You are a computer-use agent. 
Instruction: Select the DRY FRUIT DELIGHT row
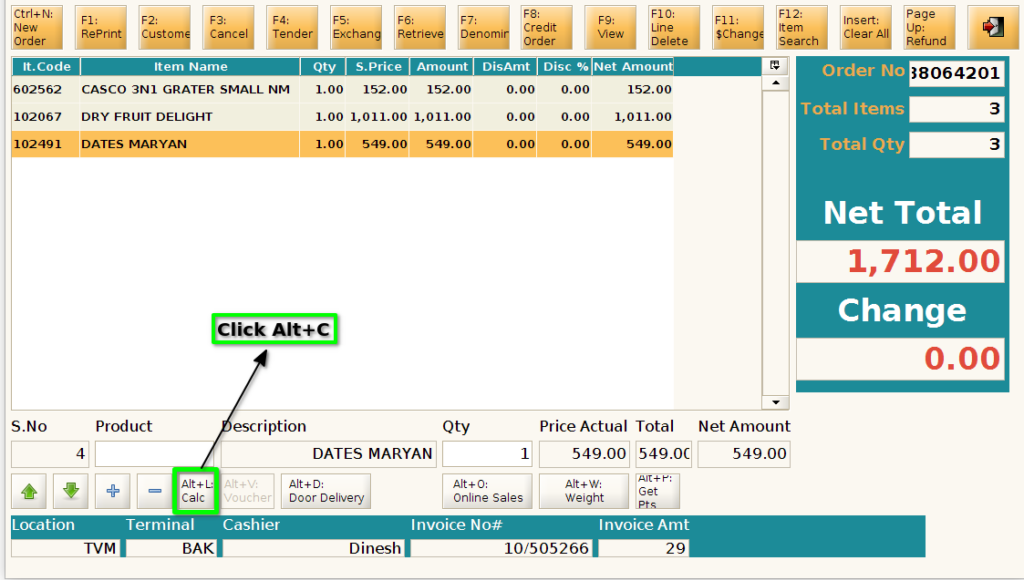342,117
